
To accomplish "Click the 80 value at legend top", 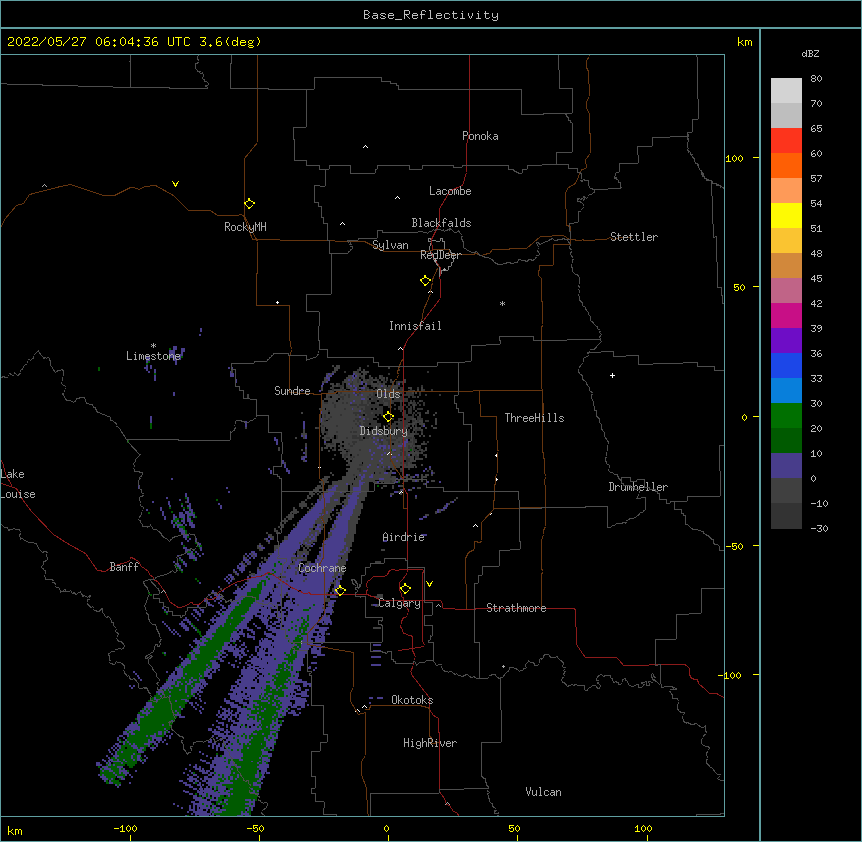I will [816, 79].
